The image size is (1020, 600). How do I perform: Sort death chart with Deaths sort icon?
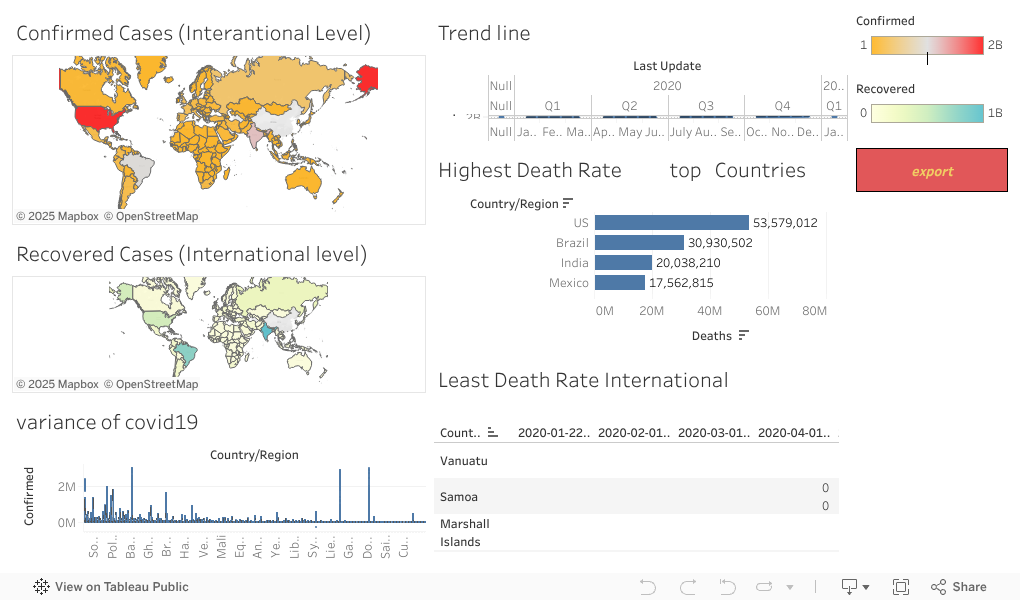point(742,335)
